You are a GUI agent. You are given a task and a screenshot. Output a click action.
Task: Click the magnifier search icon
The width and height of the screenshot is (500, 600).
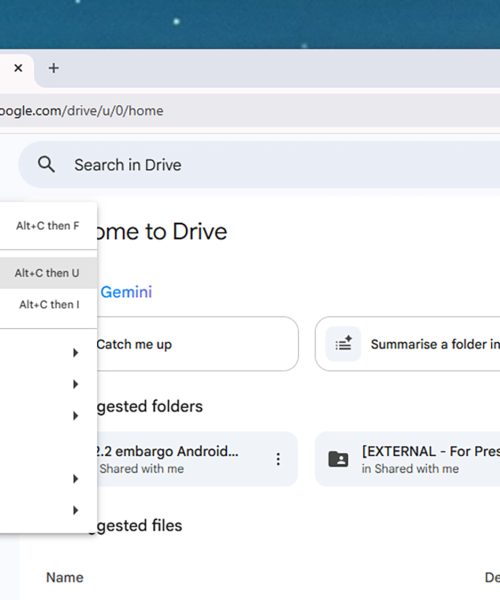point(46,165)
